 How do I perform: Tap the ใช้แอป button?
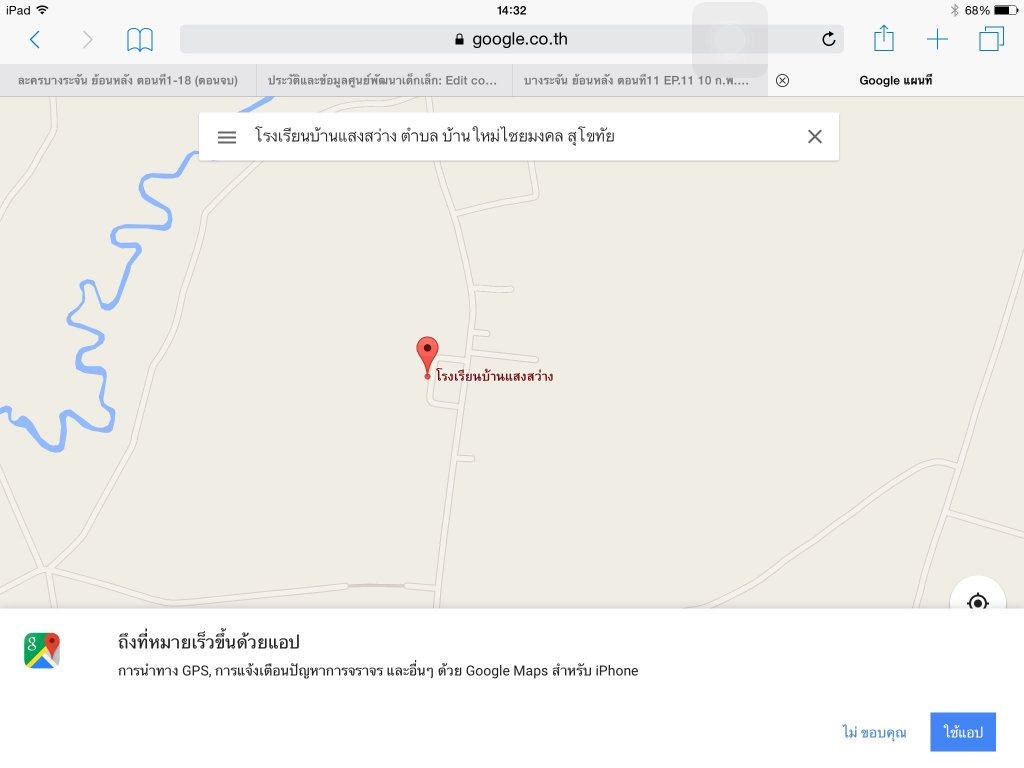click(x=963, y=732)
